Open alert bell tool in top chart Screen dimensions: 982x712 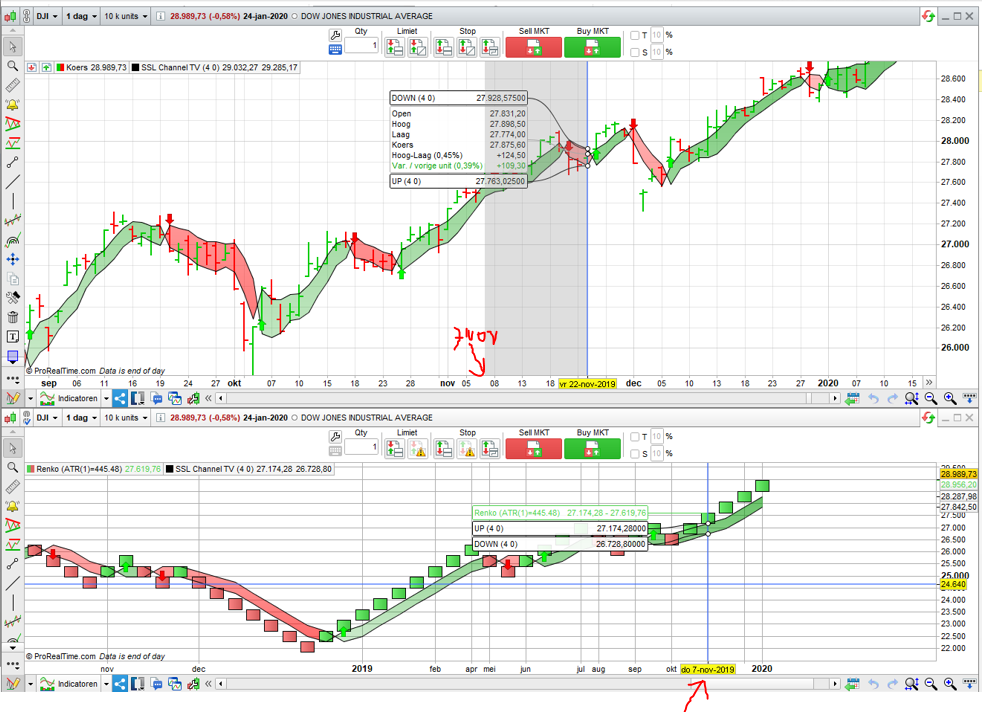click(x=13, y=105)
